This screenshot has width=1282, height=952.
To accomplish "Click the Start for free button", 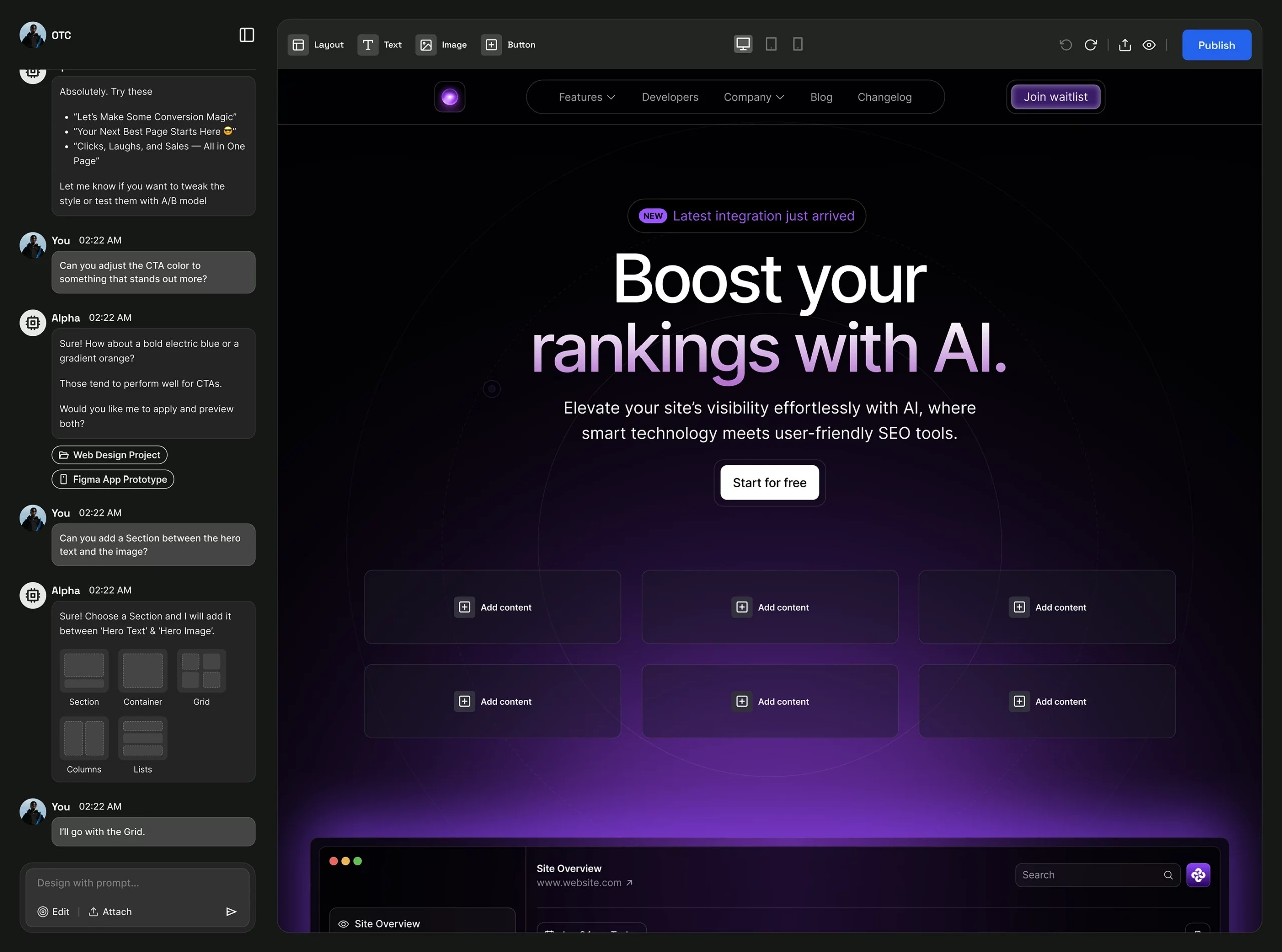I will tap(770, 483).
